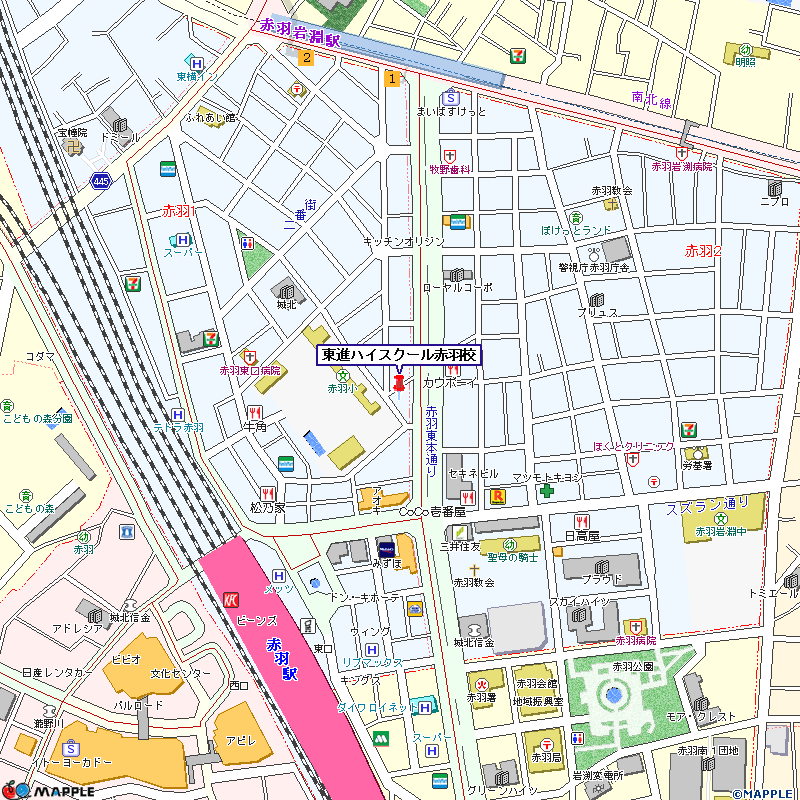Viewport: 800px width, 800px height.
Task: Select the 警視庁赤羽庁舎 police icon
Action: [x=594, y=254]
